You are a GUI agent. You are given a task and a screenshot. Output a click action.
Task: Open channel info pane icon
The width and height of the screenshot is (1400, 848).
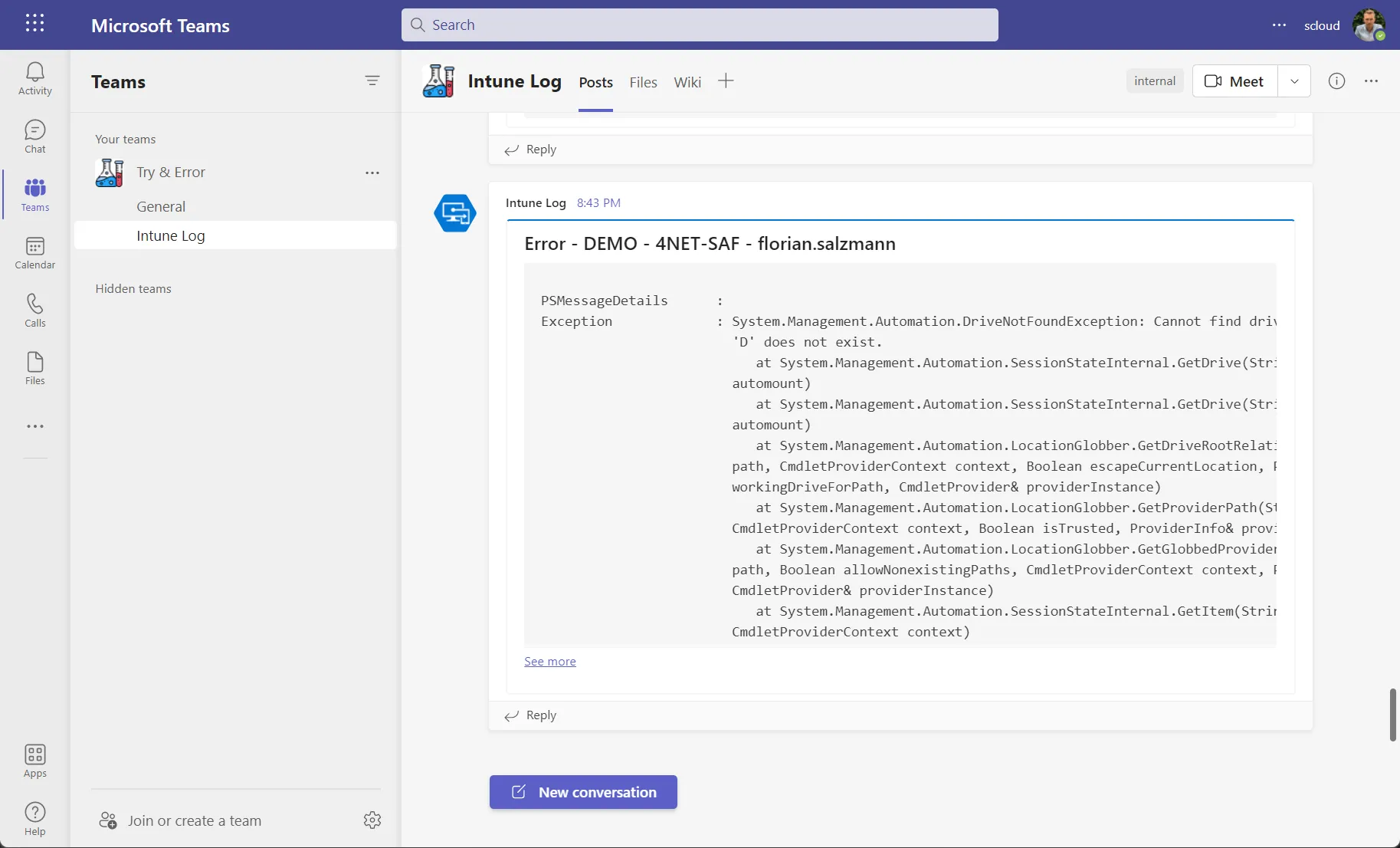[x=1336, y=81]
